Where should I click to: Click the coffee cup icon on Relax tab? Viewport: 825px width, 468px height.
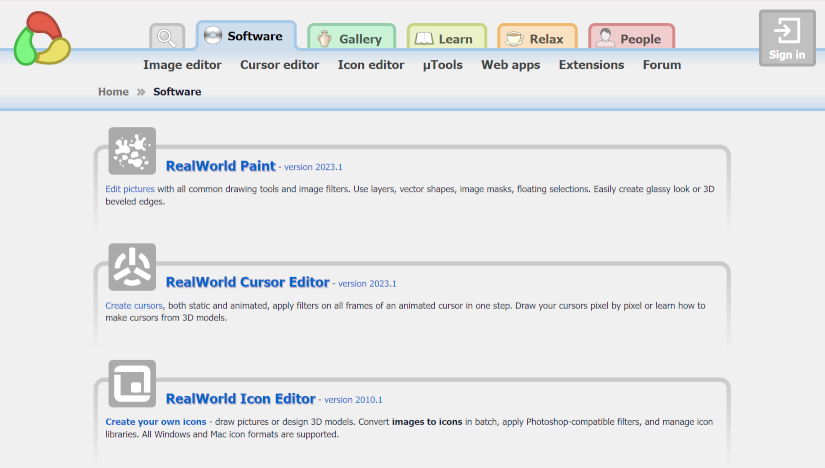(514, 39)
